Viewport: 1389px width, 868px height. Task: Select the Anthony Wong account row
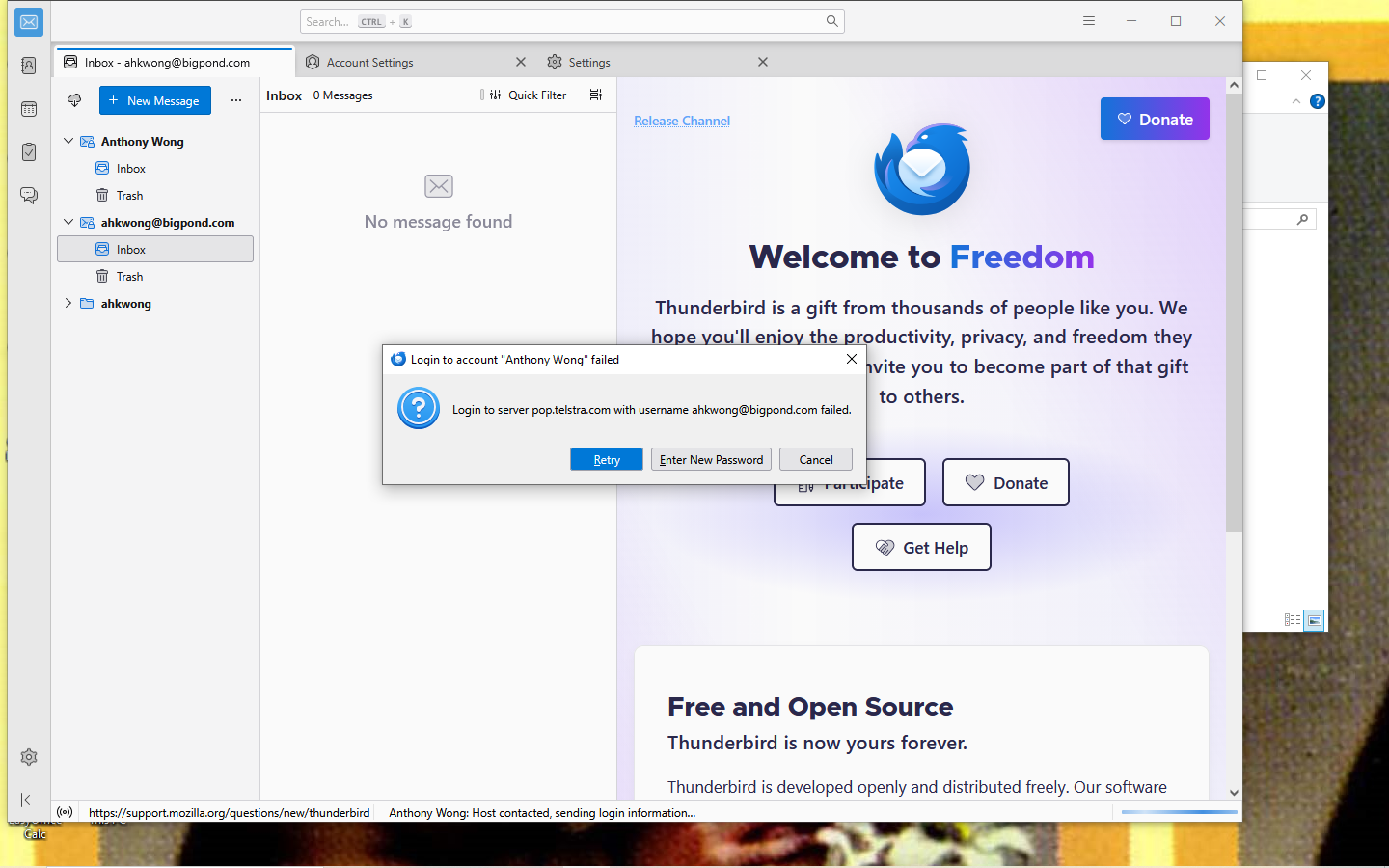tap(155, 141)
